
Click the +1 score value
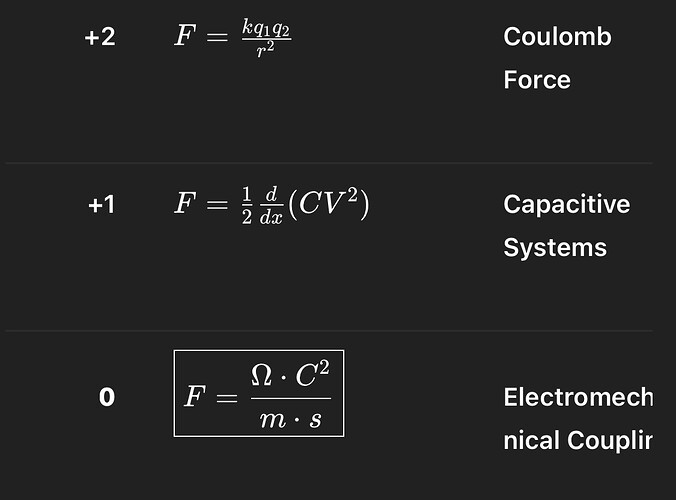(x=102, y=205)
